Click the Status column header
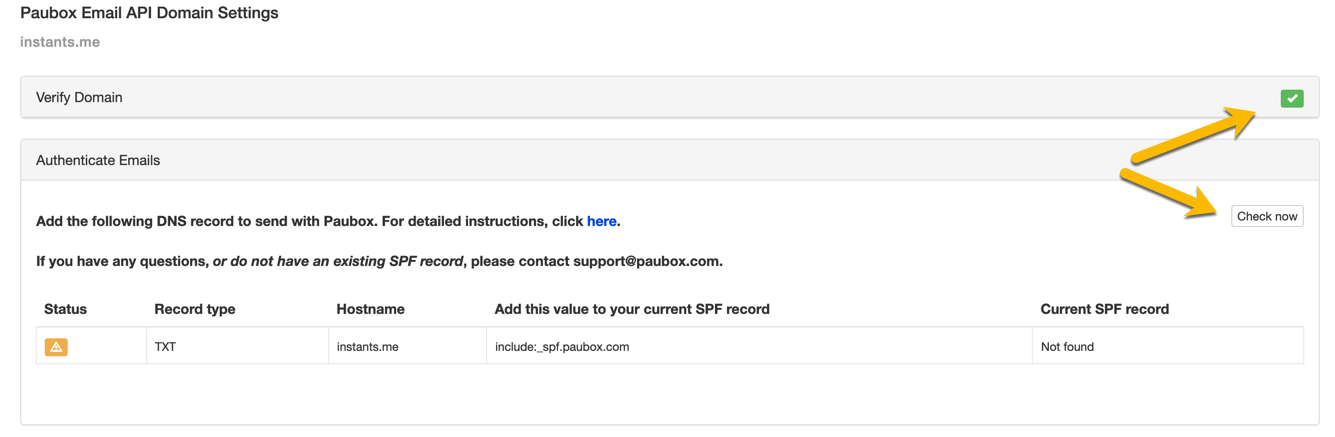Image resolution: width=1335 pixels, height=437 pixels. 65,309
